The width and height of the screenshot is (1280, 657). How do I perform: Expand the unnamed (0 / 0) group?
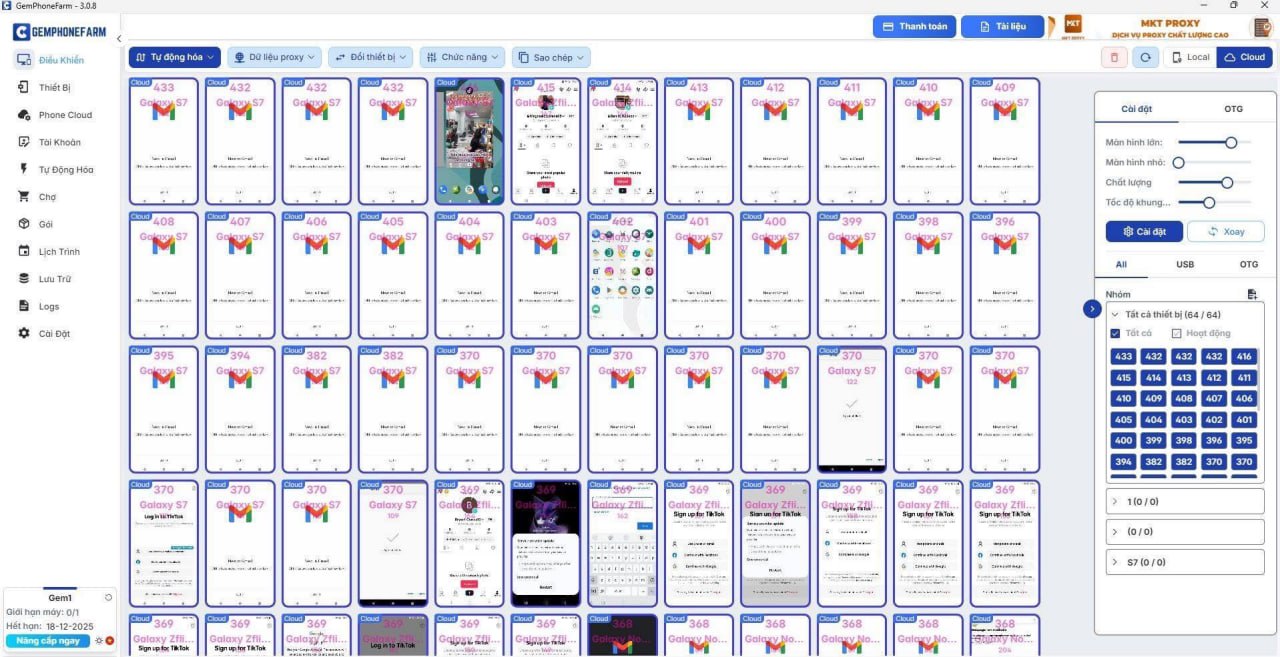coord(1185,532)
